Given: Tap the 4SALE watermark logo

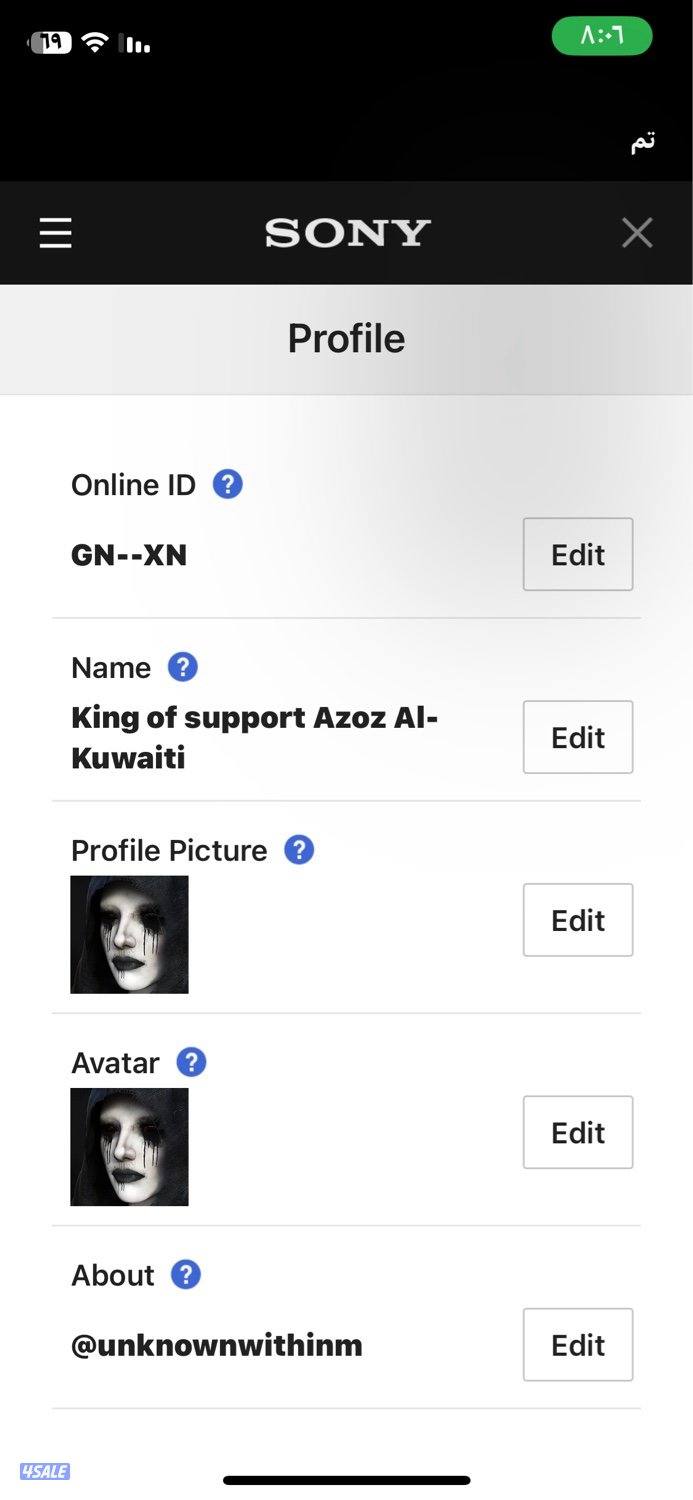Looking at the screenshot, I should pyautogui.click(x=45, y=1471).
